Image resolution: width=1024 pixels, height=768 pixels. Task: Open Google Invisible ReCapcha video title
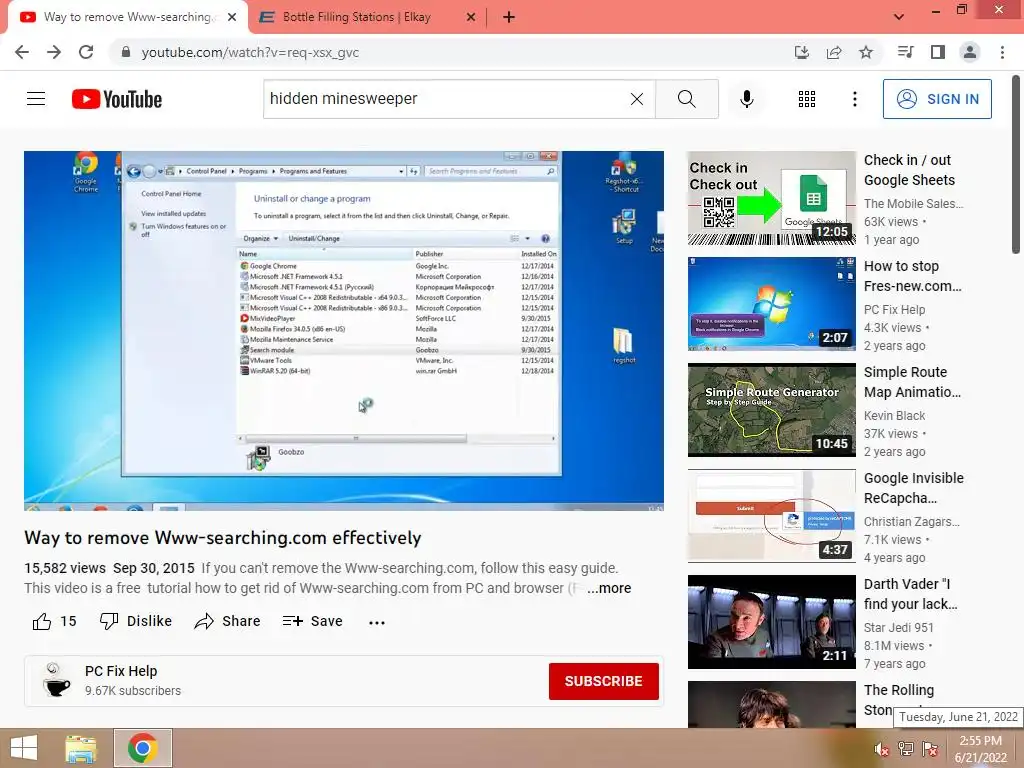pos(914,488)
